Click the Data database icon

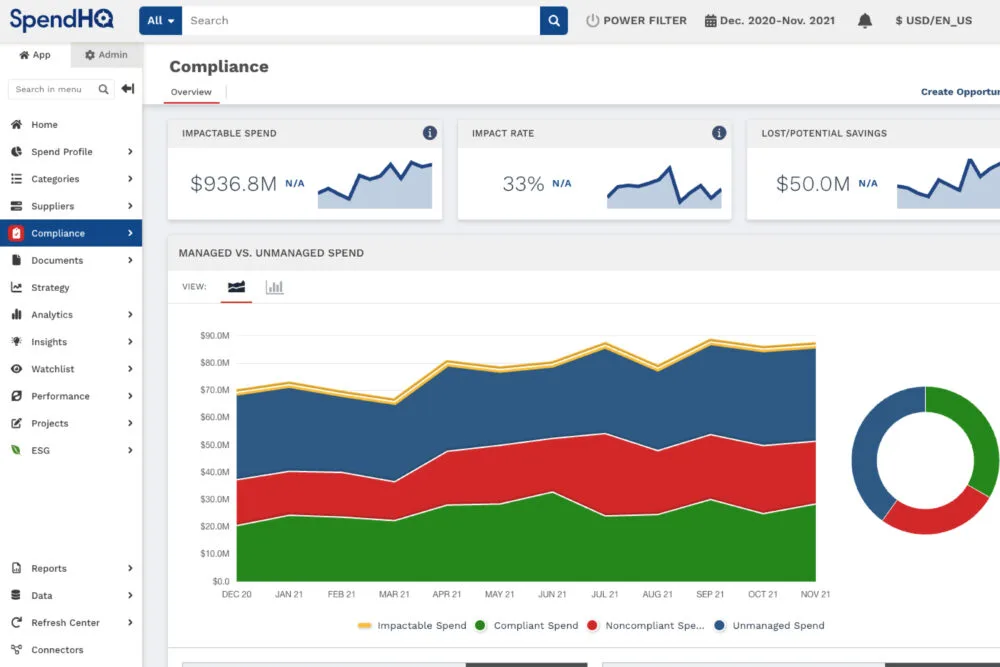[x=17, y=596]
